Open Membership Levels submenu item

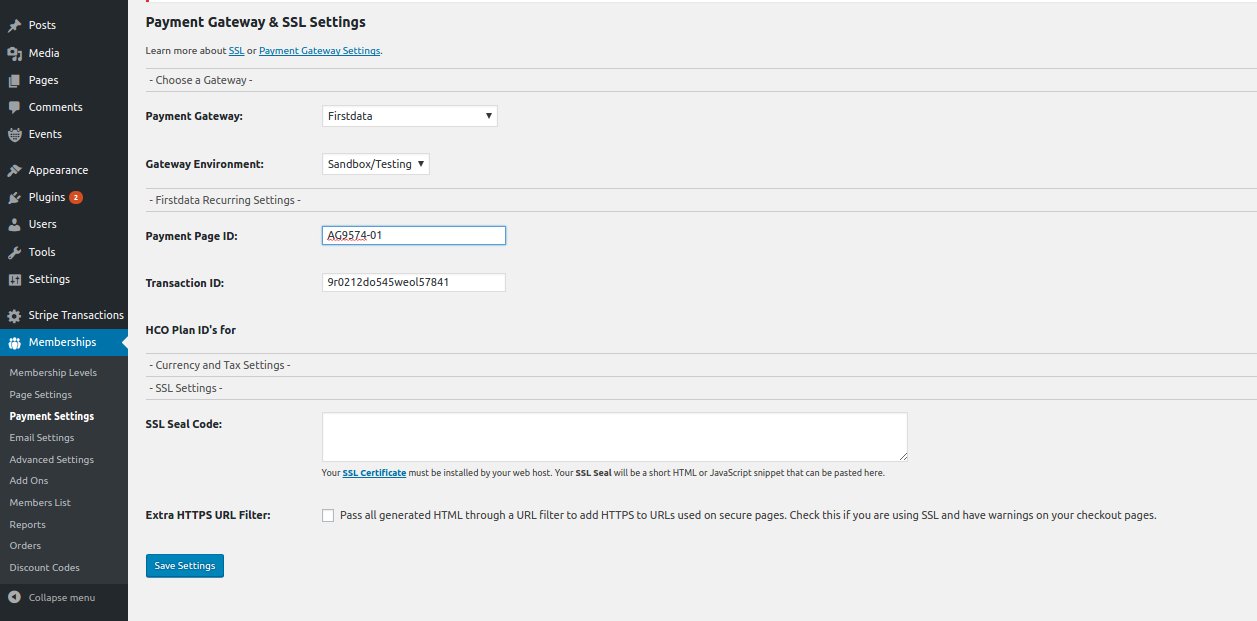click(53, 372)
